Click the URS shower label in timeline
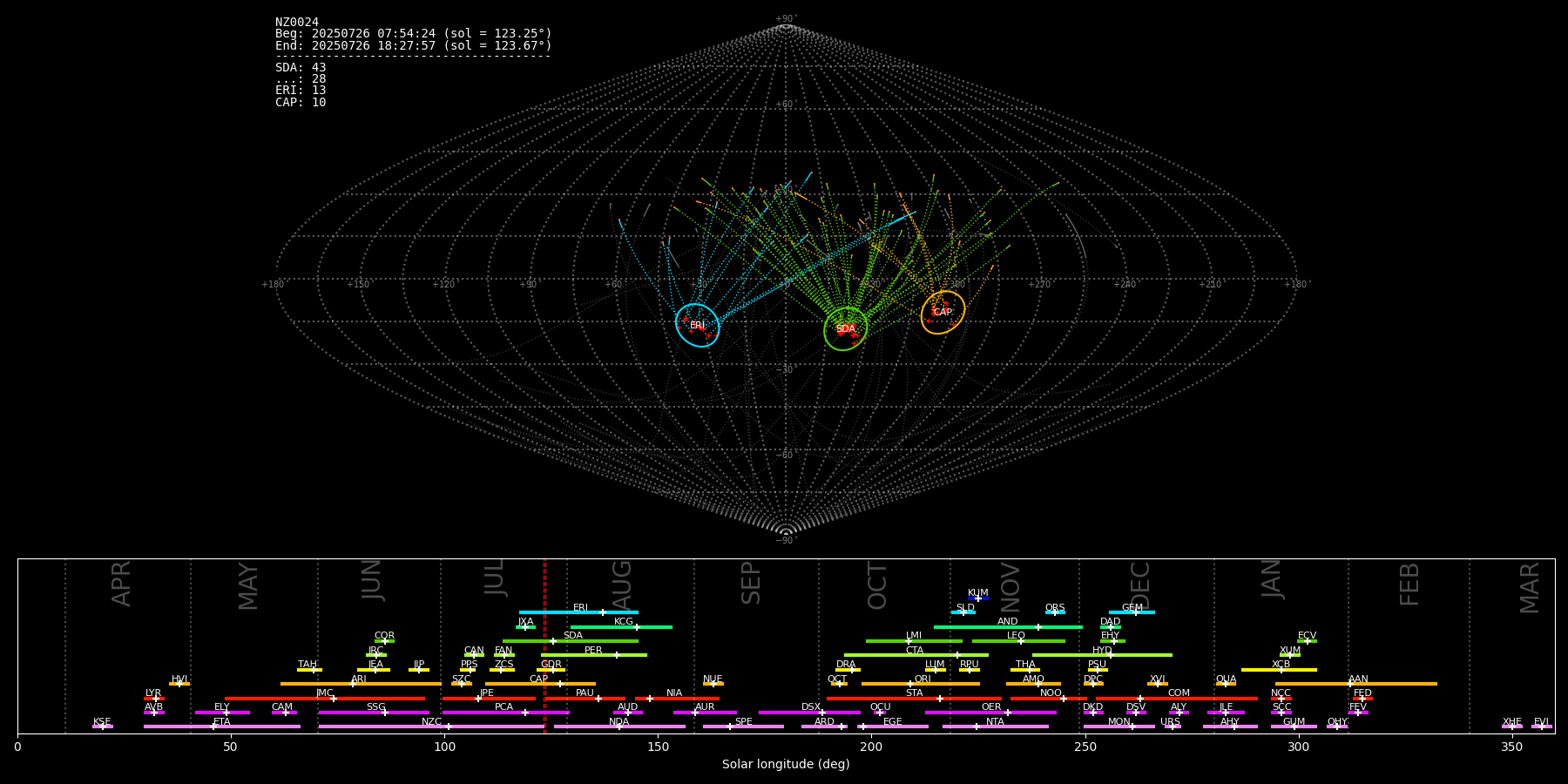1568x784 pixels. [x=1171, y=722]
